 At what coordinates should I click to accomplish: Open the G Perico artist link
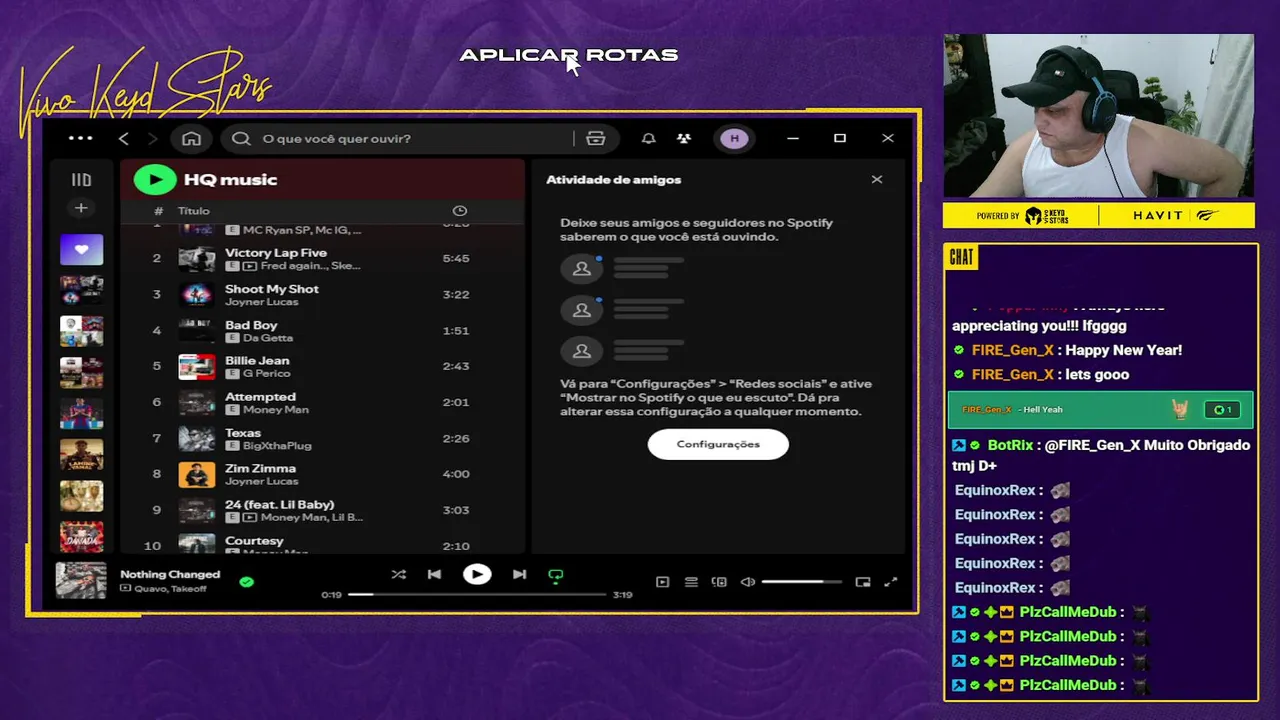click(x=267, y=374)
